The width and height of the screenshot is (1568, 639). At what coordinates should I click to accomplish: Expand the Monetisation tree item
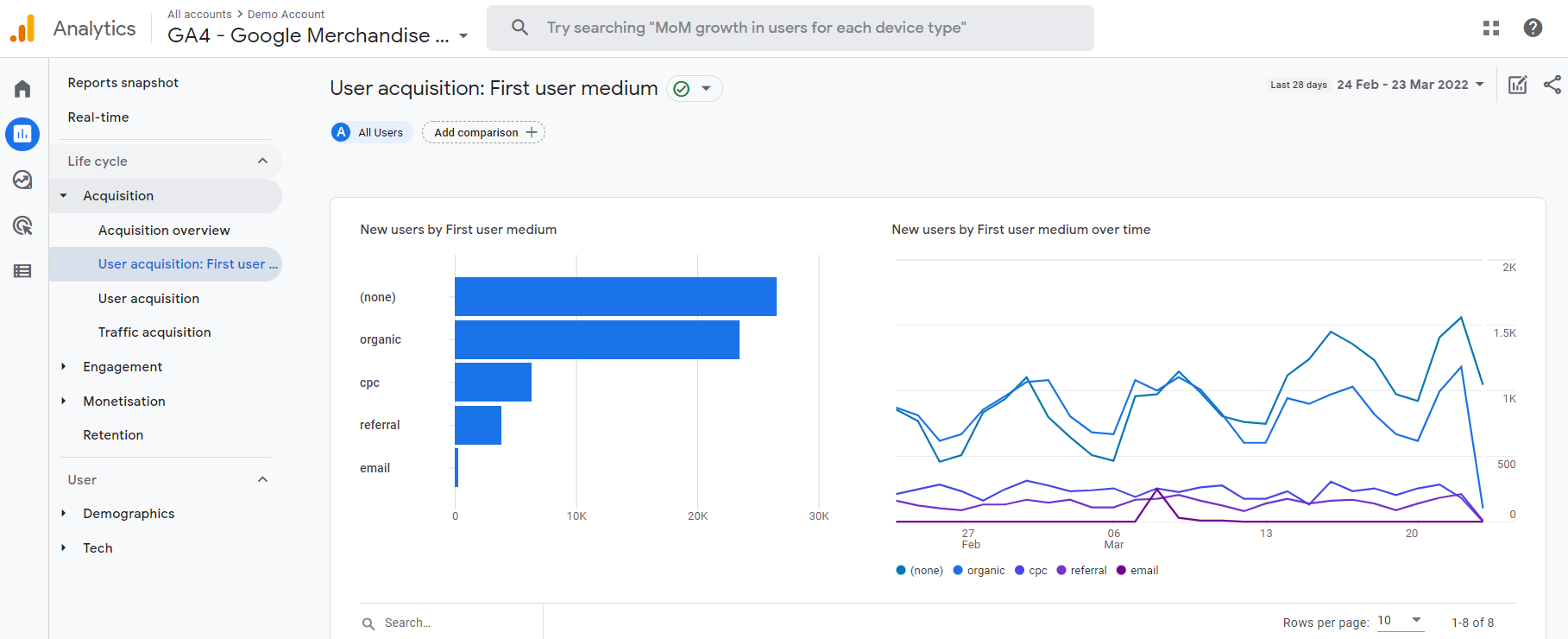coord(63,402)
